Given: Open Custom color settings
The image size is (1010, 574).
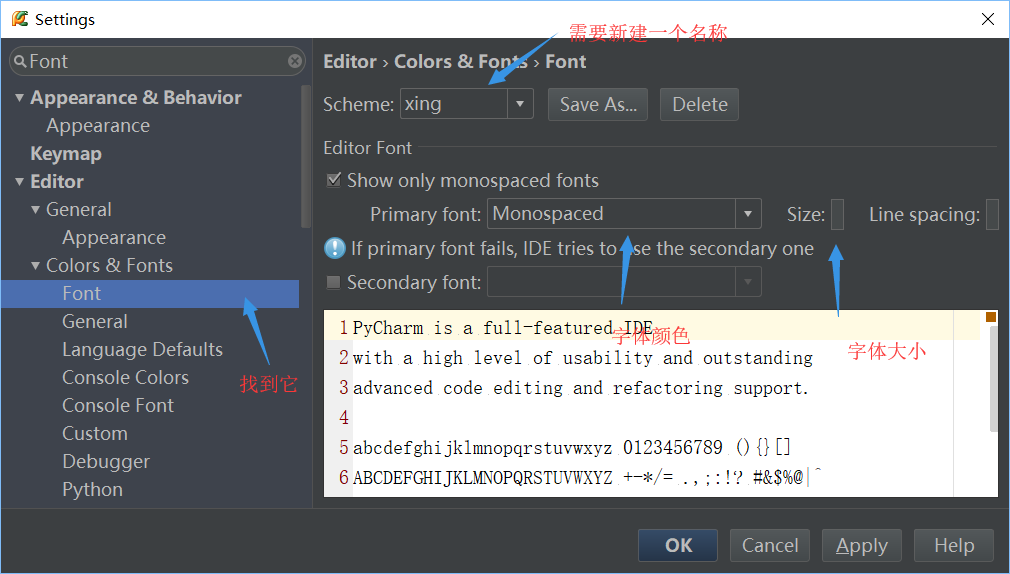Looking at the screenshot, I should [x=95, y=434].
